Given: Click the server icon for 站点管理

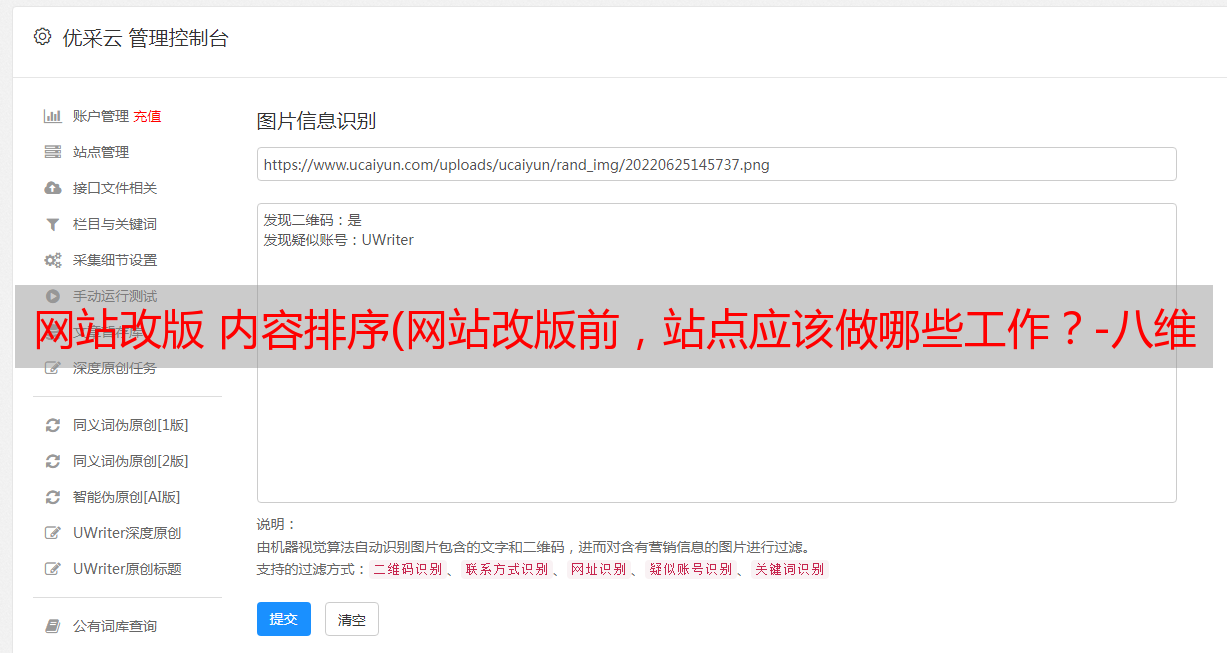Looking at the screenshot, I should coord(53,152).
